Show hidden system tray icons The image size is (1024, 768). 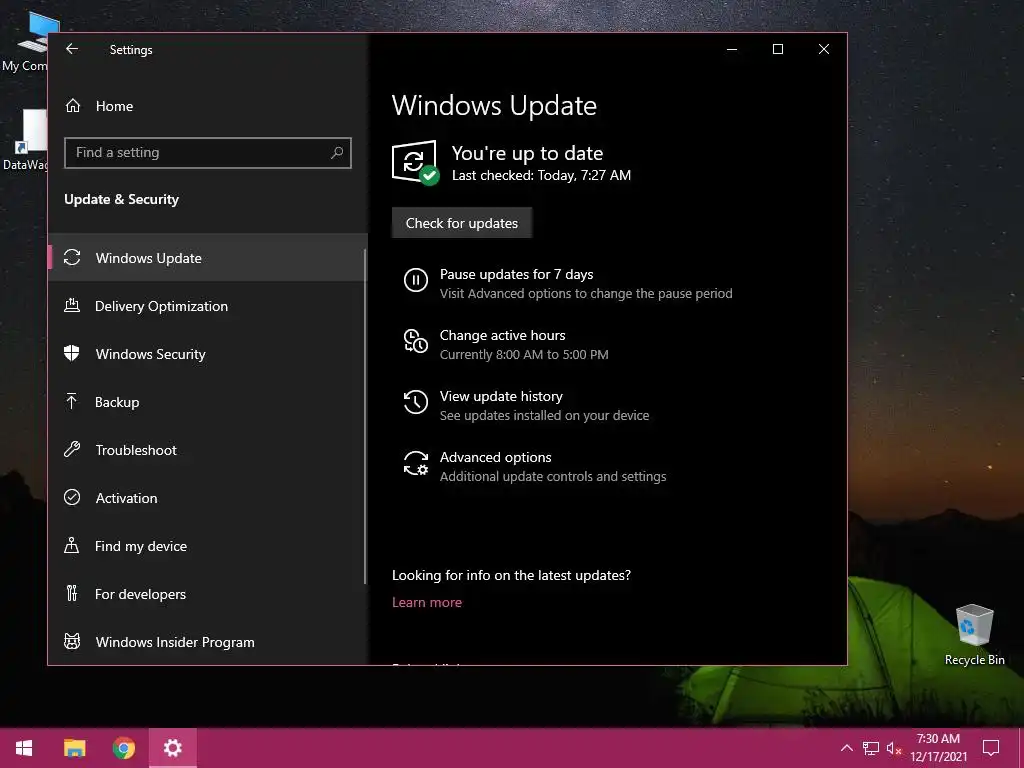pos(846,748)
